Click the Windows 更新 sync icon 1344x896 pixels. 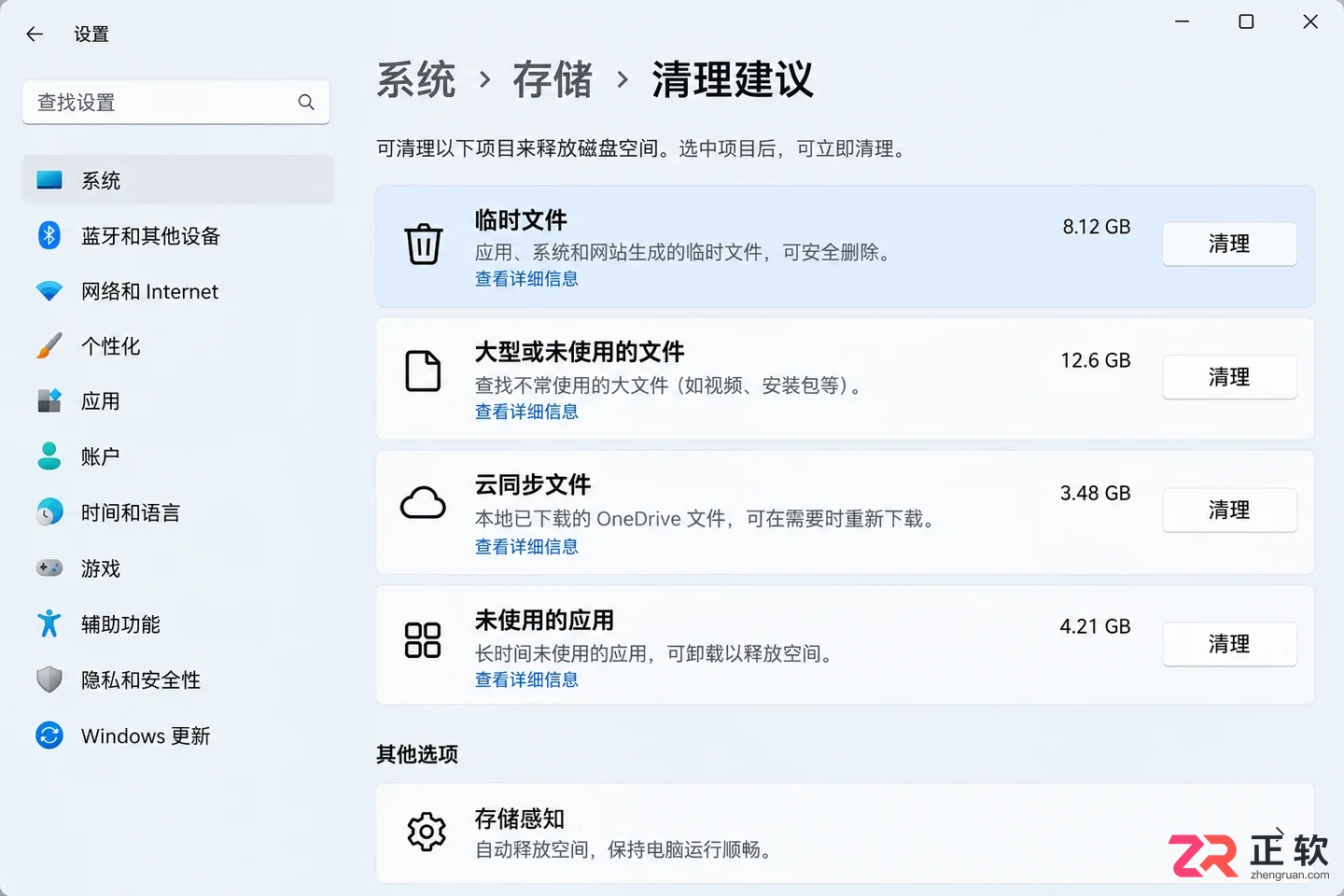(49, 735)
